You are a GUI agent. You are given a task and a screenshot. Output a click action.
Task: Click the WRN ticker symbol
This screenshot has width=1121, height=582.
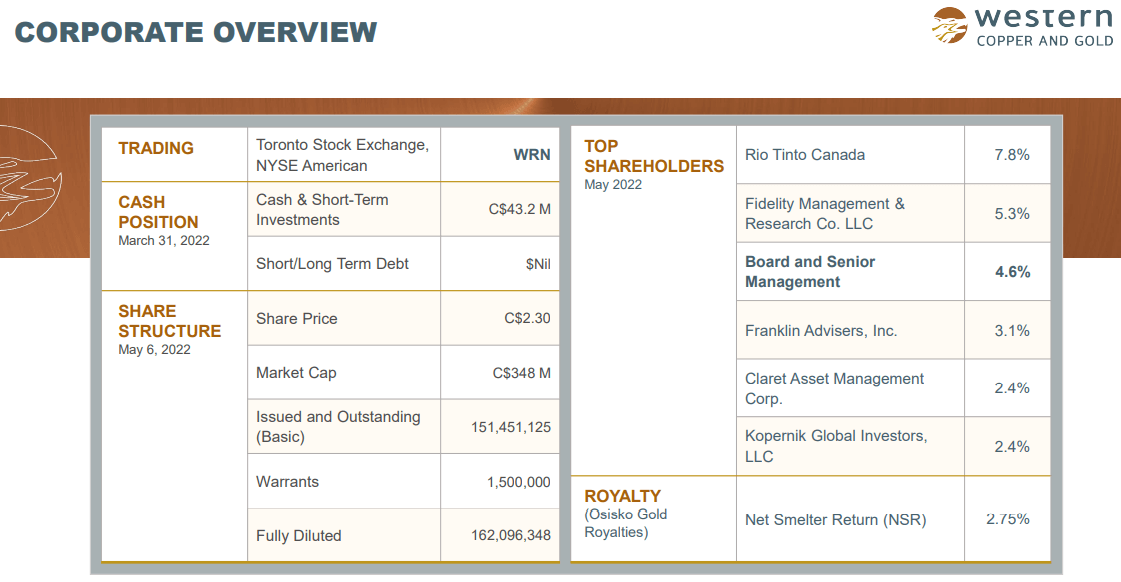532,154
